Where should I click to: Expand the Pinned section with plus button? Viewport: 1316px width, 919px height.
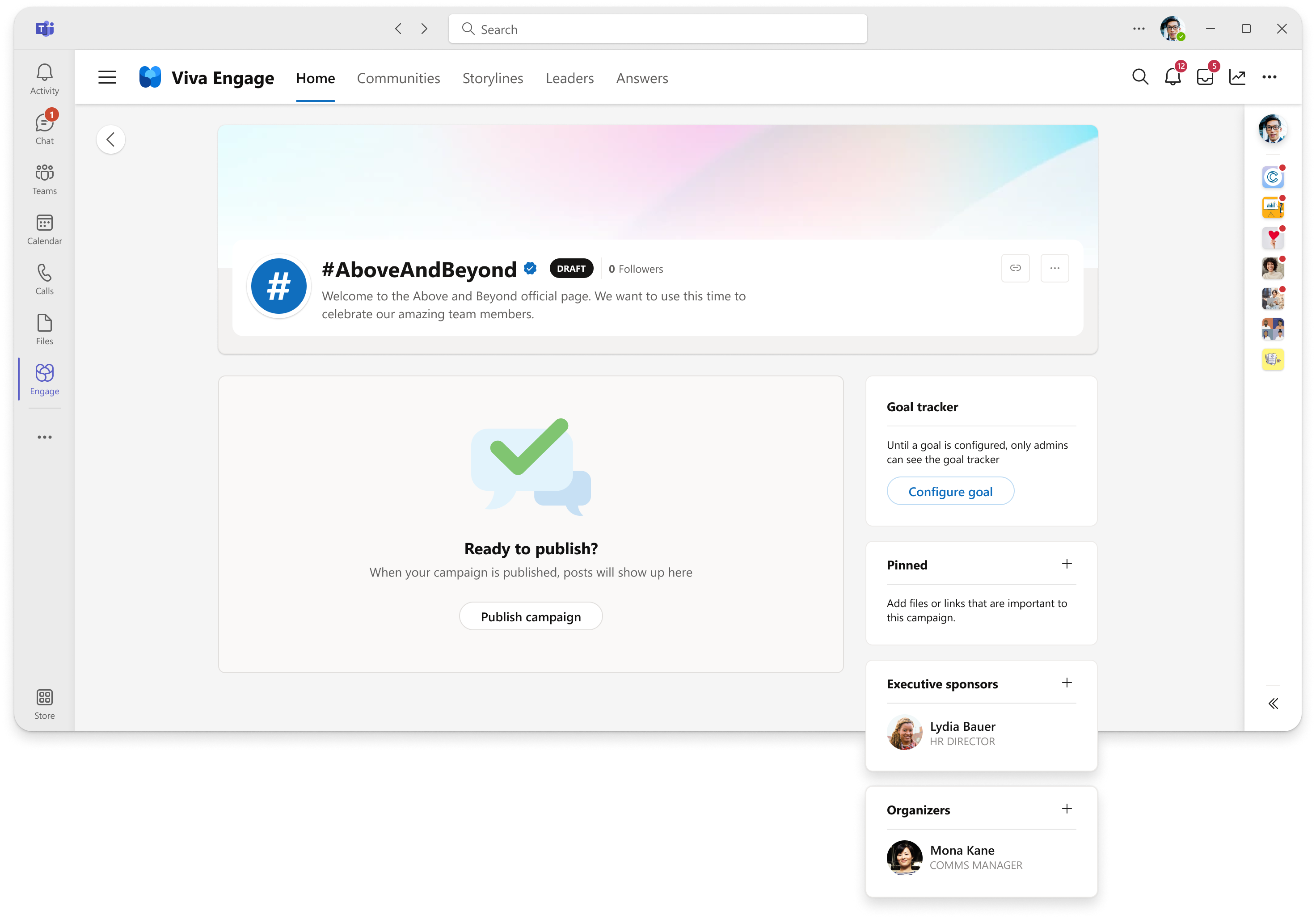pyautogui.click(x=1067, y=564)
